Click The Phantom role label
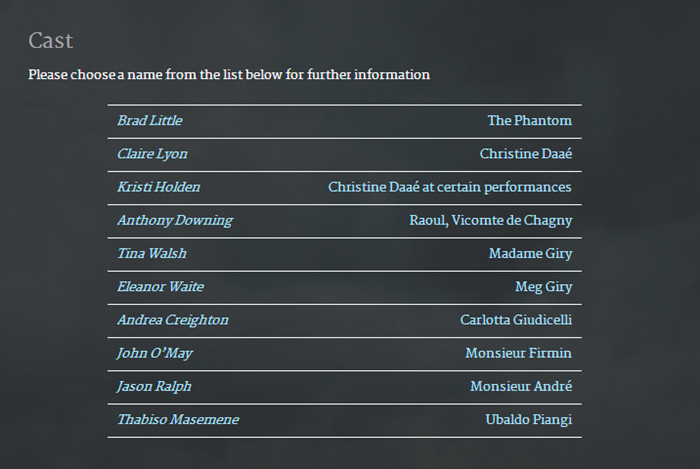Screen dimensions: 700x469 coord(529,121)
